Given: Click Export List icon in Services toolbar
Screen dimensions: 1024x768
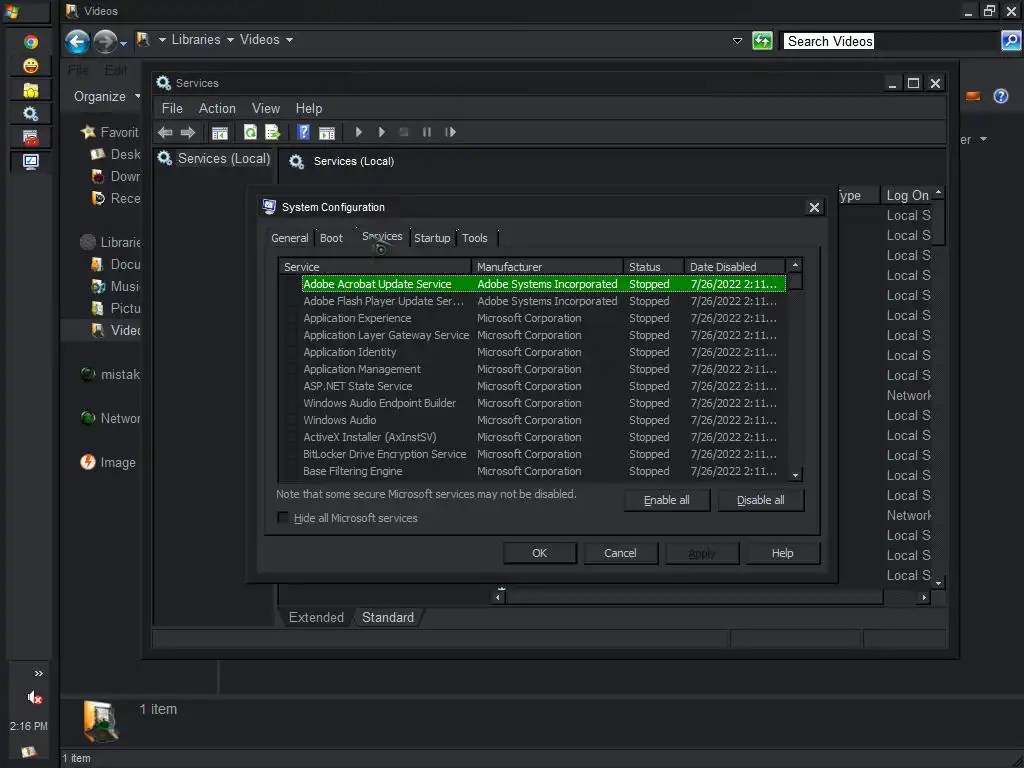Looking at the screenshot, I should [272, 133].
